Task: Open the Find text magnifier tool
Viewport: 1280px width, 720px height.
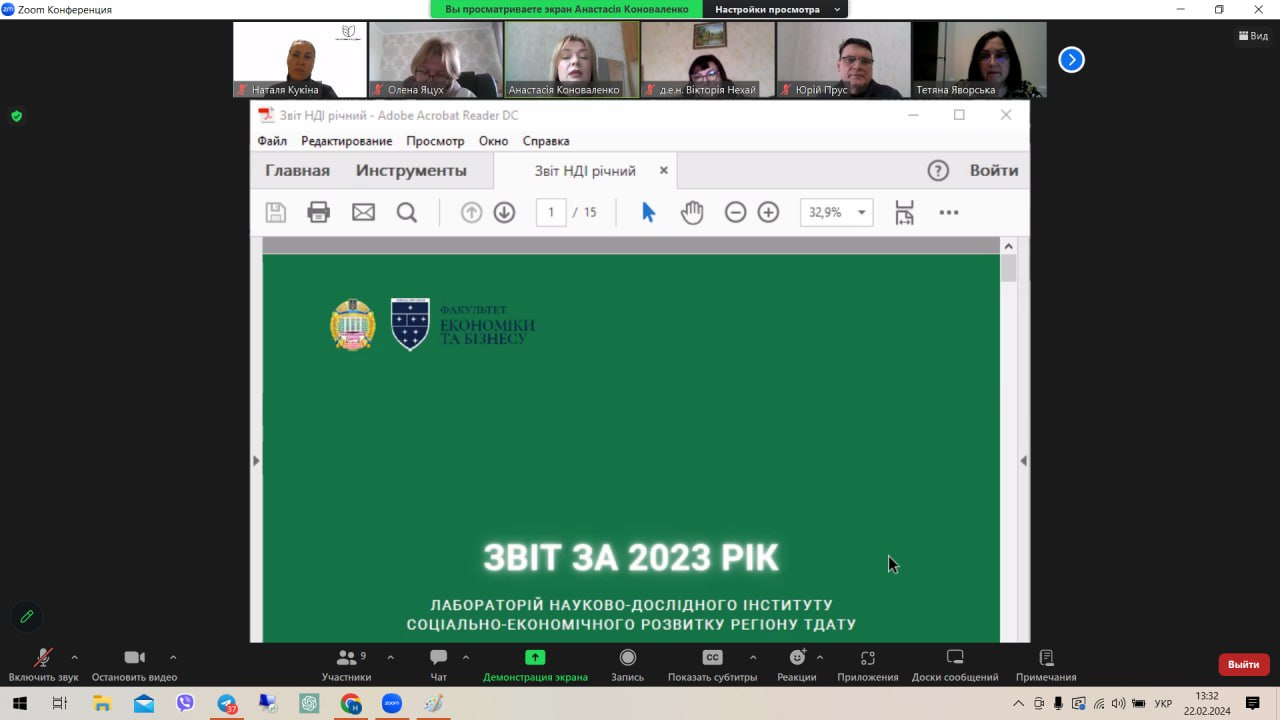Action: [x=406, y=212]
